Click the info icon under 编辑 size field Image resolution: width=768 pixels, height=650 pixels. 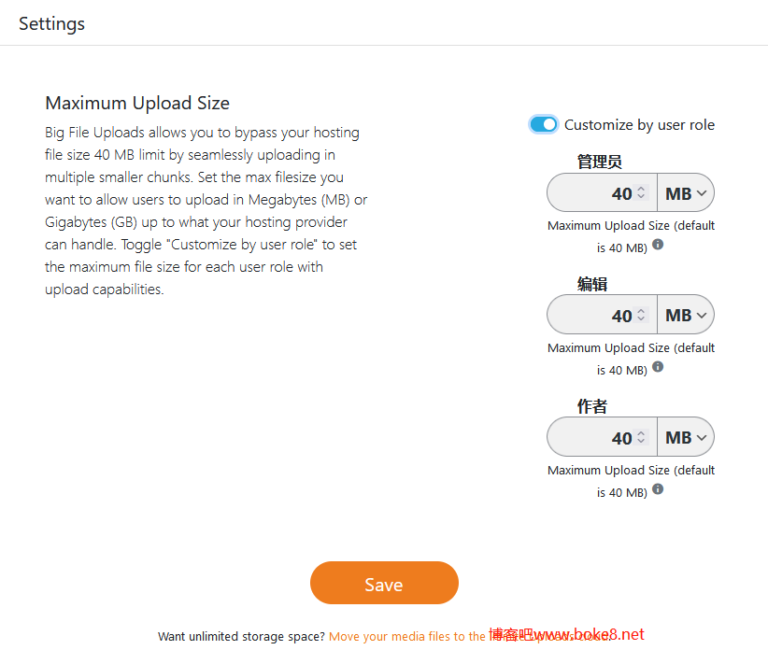(658, 367)
